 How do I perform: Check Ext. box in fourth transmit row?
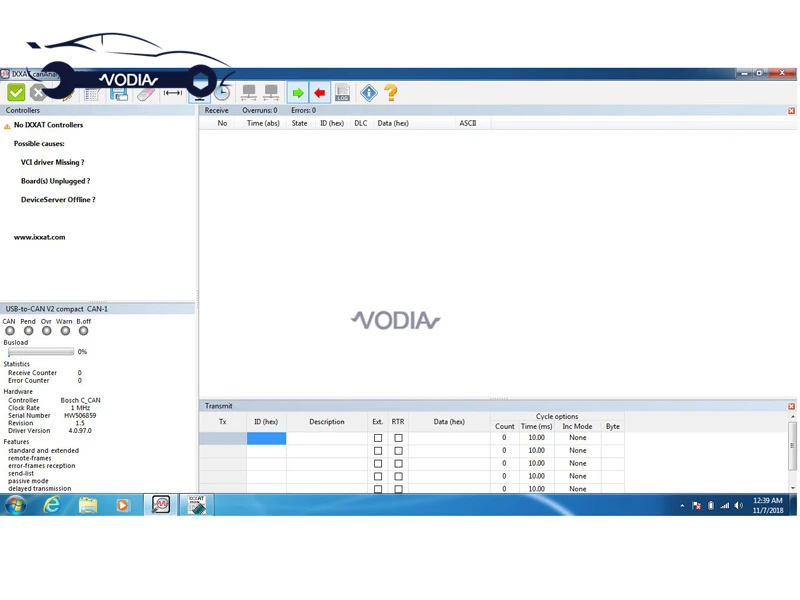(378, 476)
